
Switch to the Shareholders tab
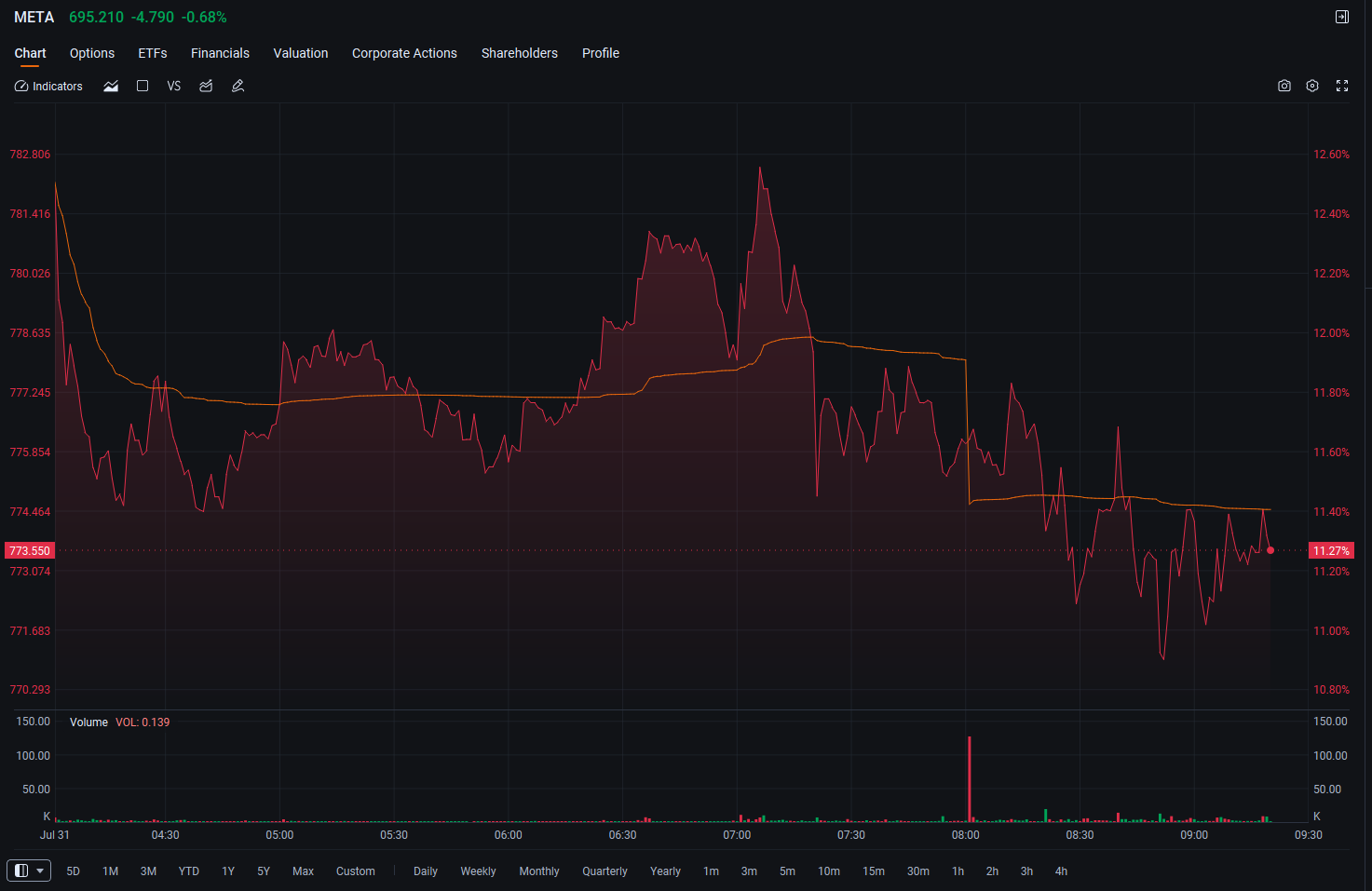pyautogui.click(x=520, y=53)
